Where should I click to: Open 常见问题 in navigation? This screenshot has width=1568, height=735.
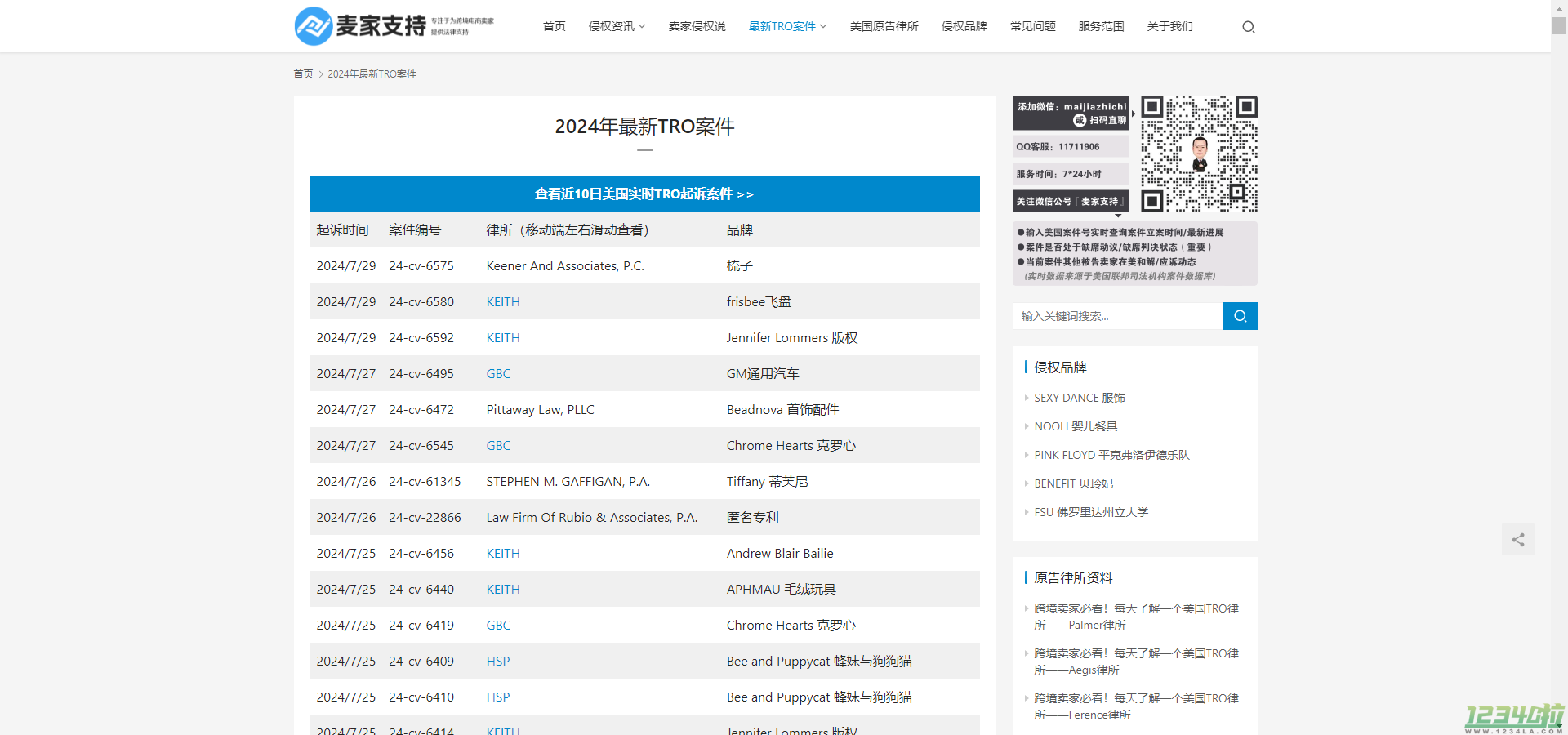pos(1033,26)
